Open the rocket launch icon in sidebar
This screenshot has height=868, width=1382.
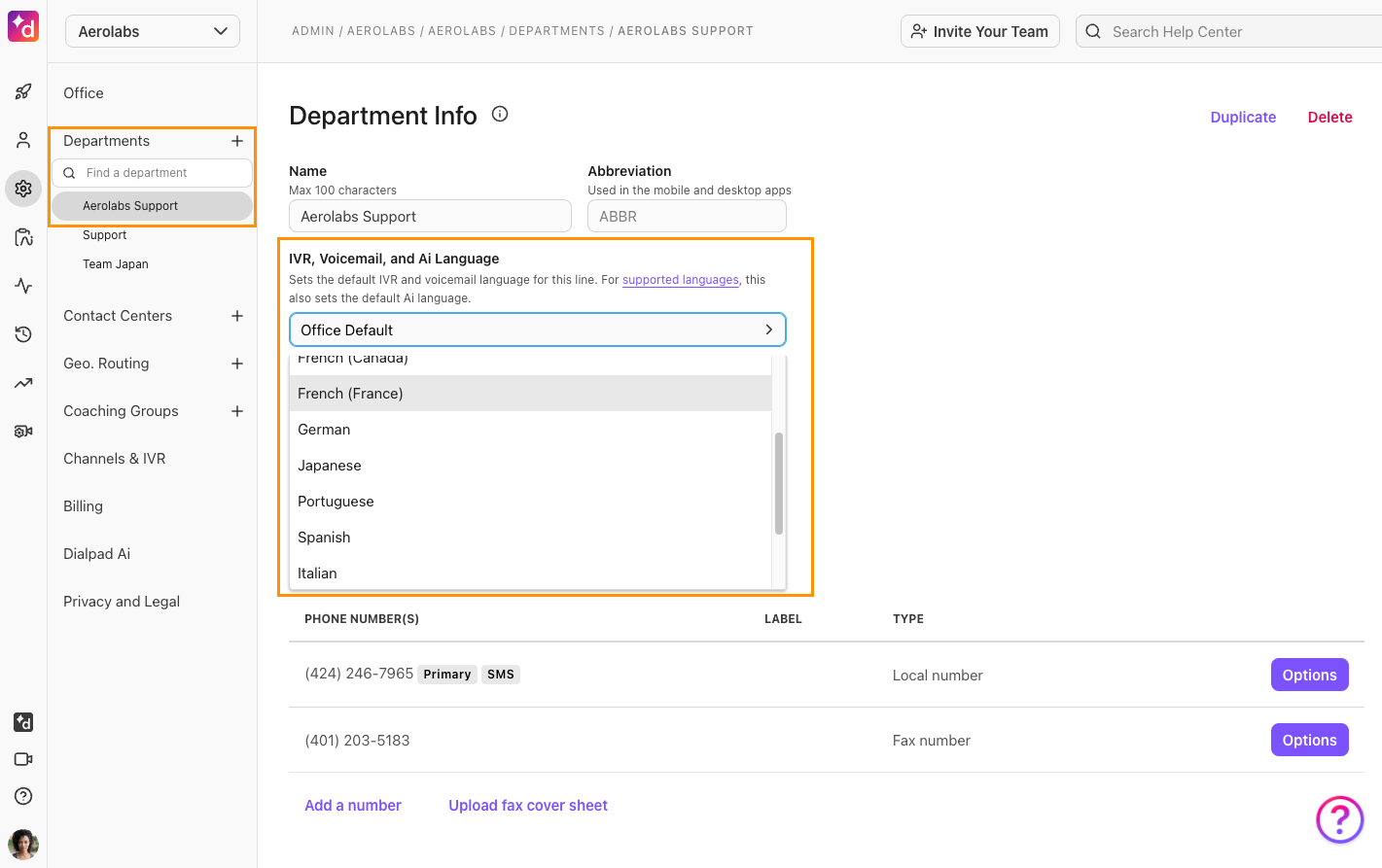(23, 91)
